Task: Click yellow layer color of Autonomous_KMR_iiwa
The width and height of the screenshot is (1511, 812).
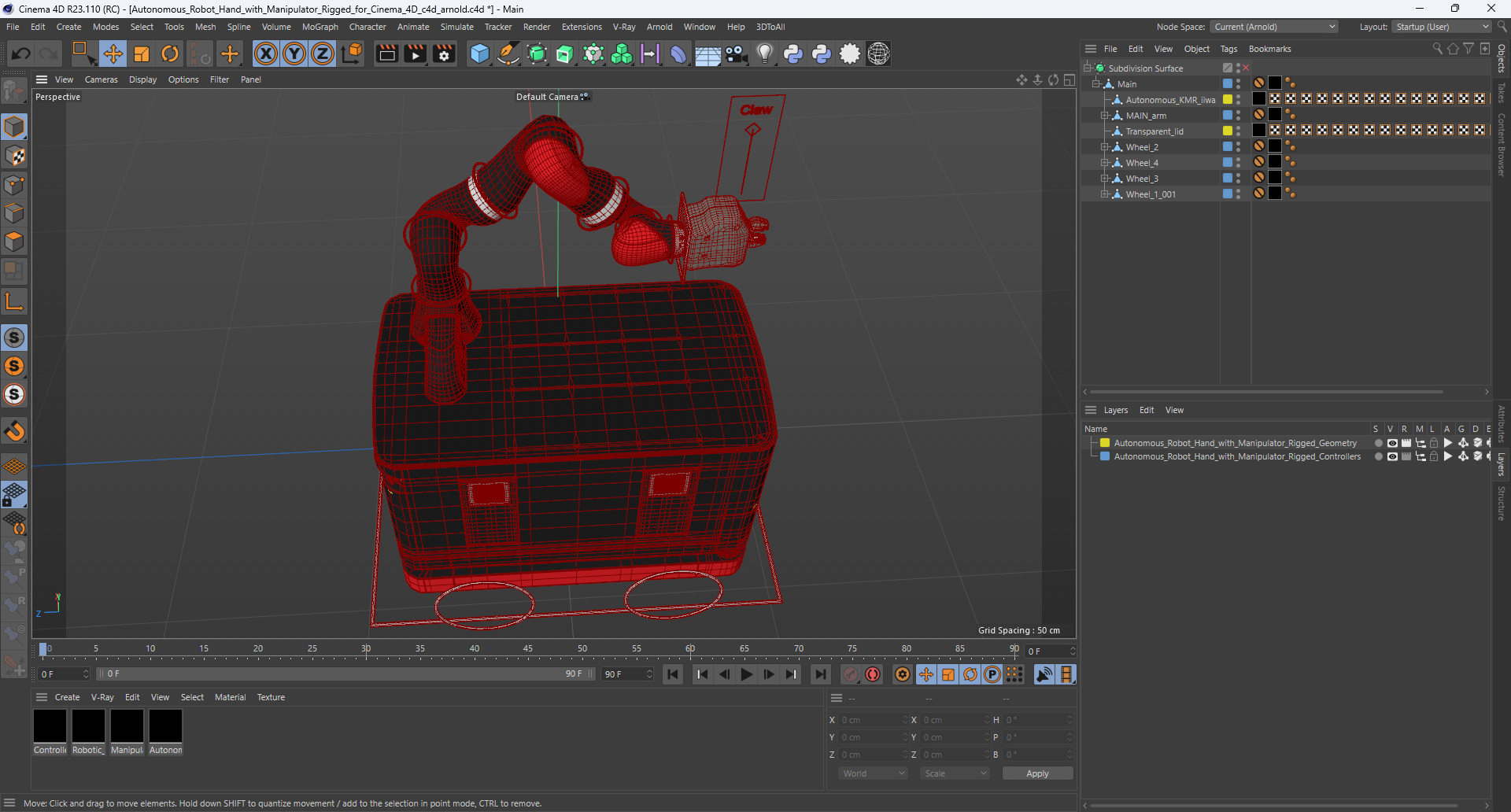Action: pyautogui.click(x=1228, y=99)
